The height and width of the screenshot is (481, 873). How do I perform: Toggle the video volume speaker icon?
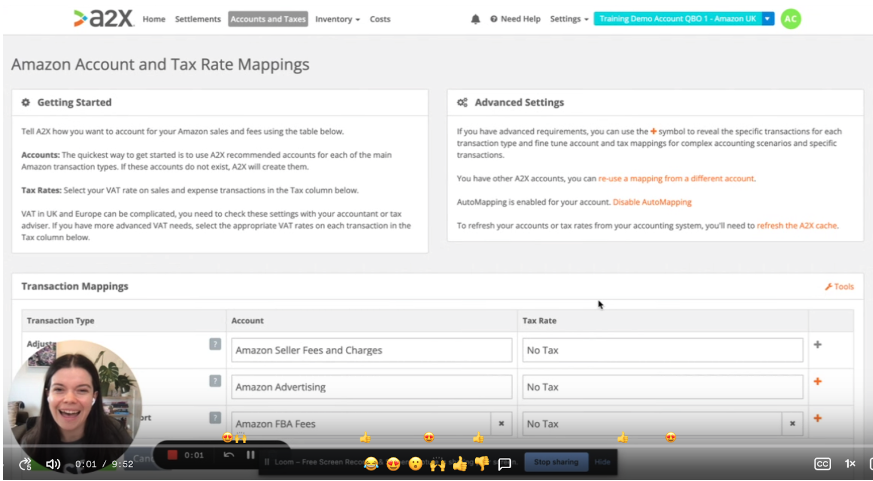coord(53,464)
